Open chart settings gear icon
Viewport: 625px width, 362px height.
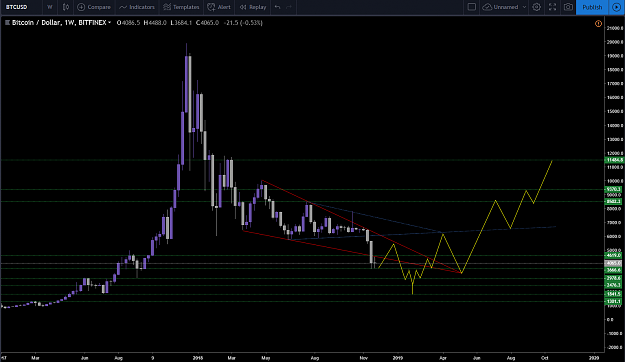pos(537,7)
